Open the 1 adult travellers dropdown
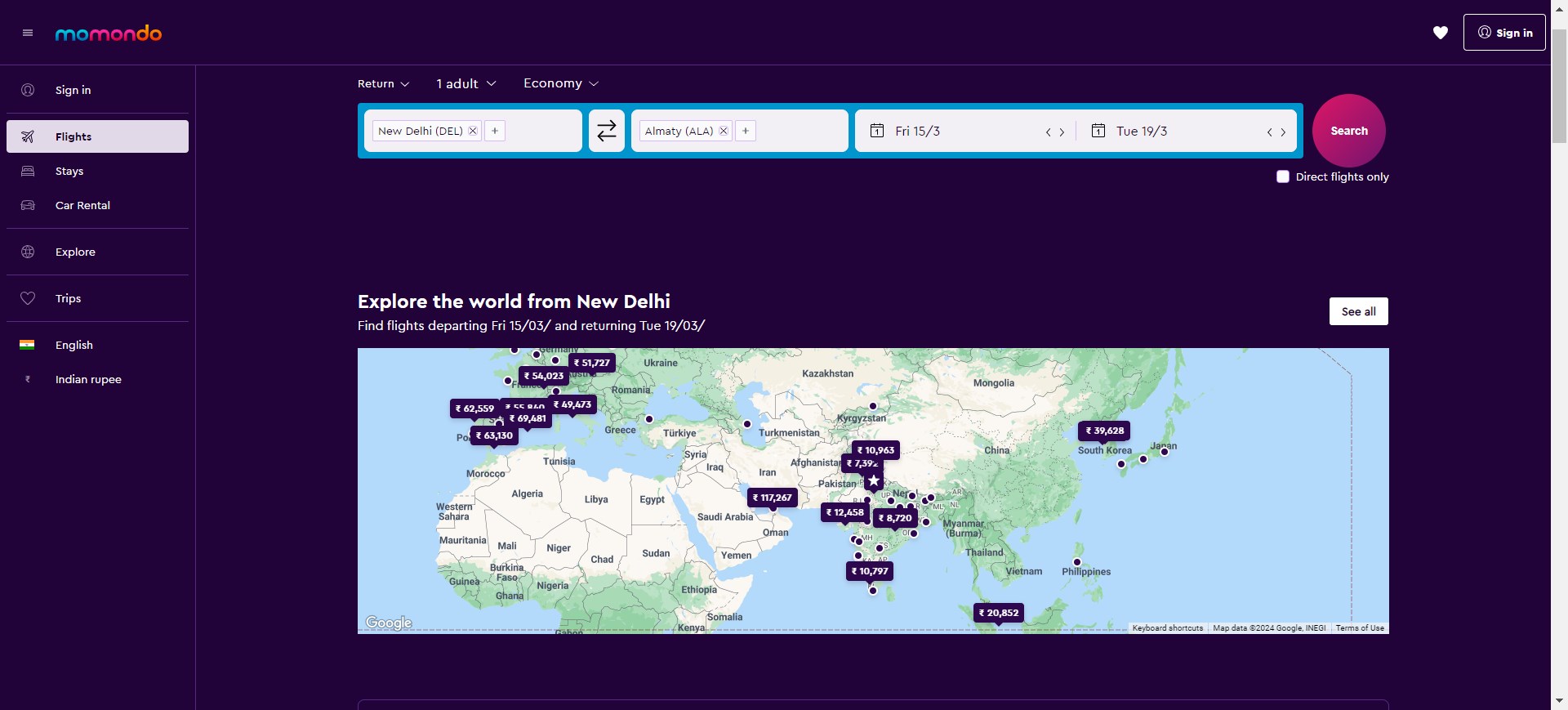1568x710 pixels. [x=465, y=83]
